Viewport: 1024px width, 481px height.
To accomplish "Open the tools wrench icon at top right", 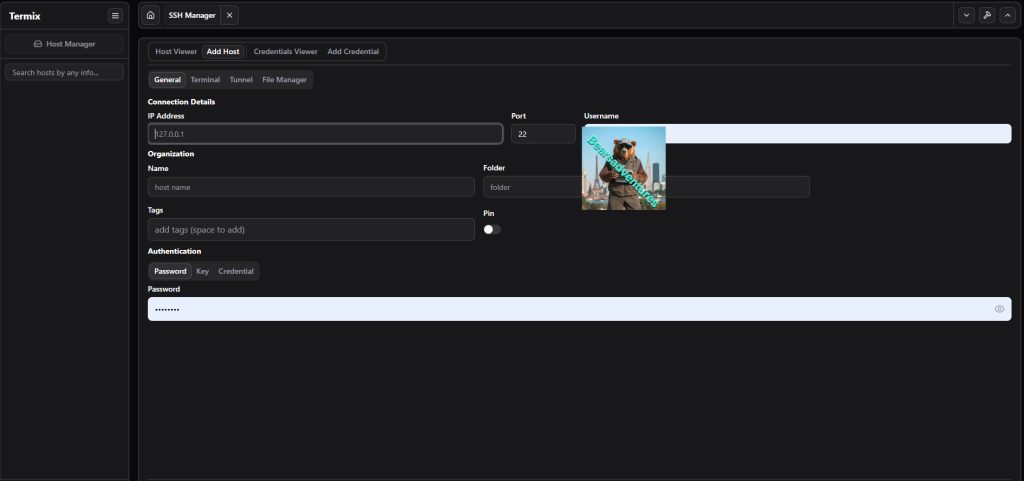I will (x=986, y=15).
